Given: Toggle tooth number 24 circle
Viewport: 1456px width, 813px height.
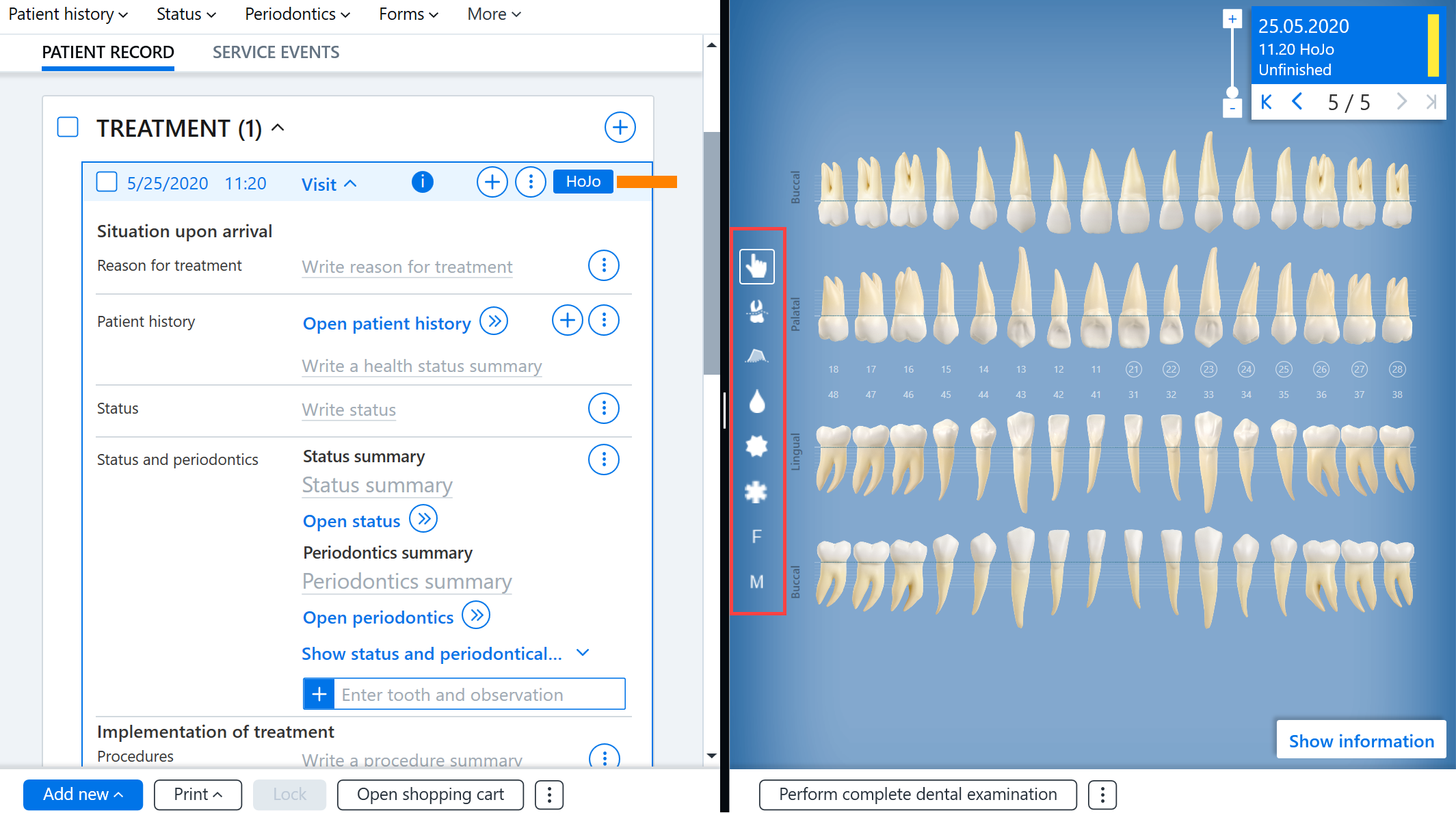Looking at the screenshot, I should coord(1247,369).
